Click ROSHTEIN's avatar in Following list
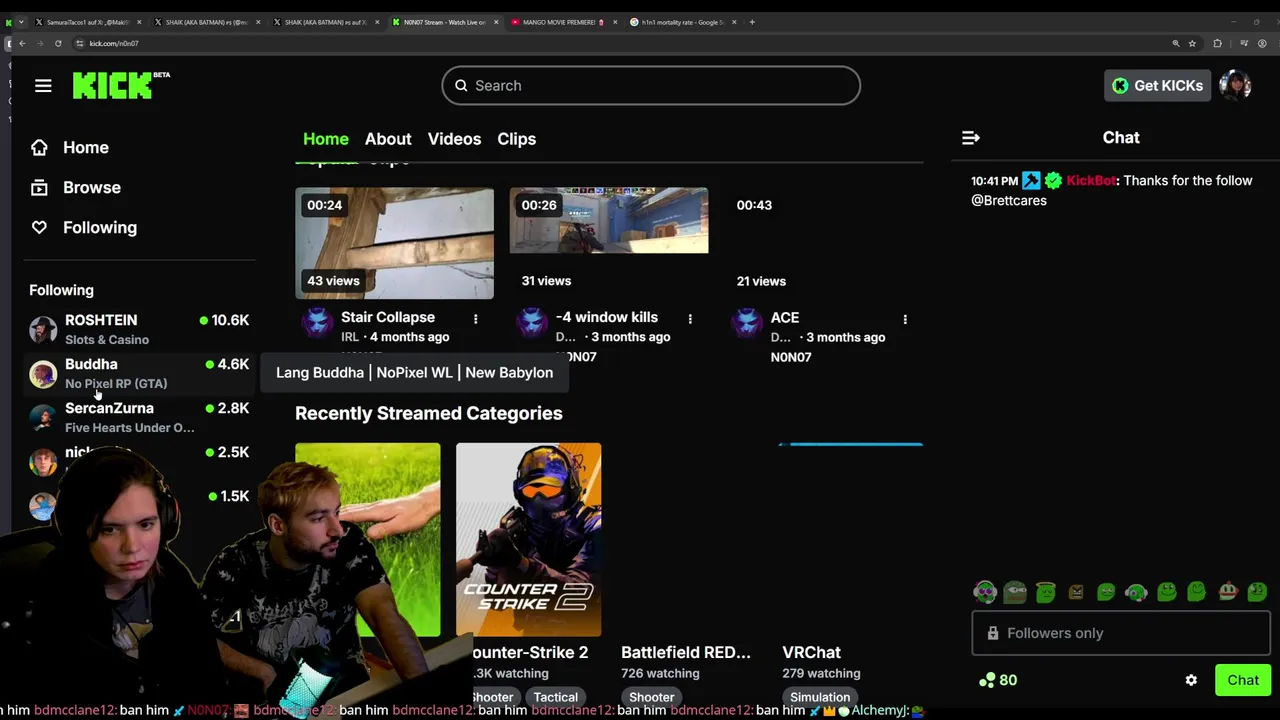The width and height of the screenshot is (1280, 720). pos(43,330)
